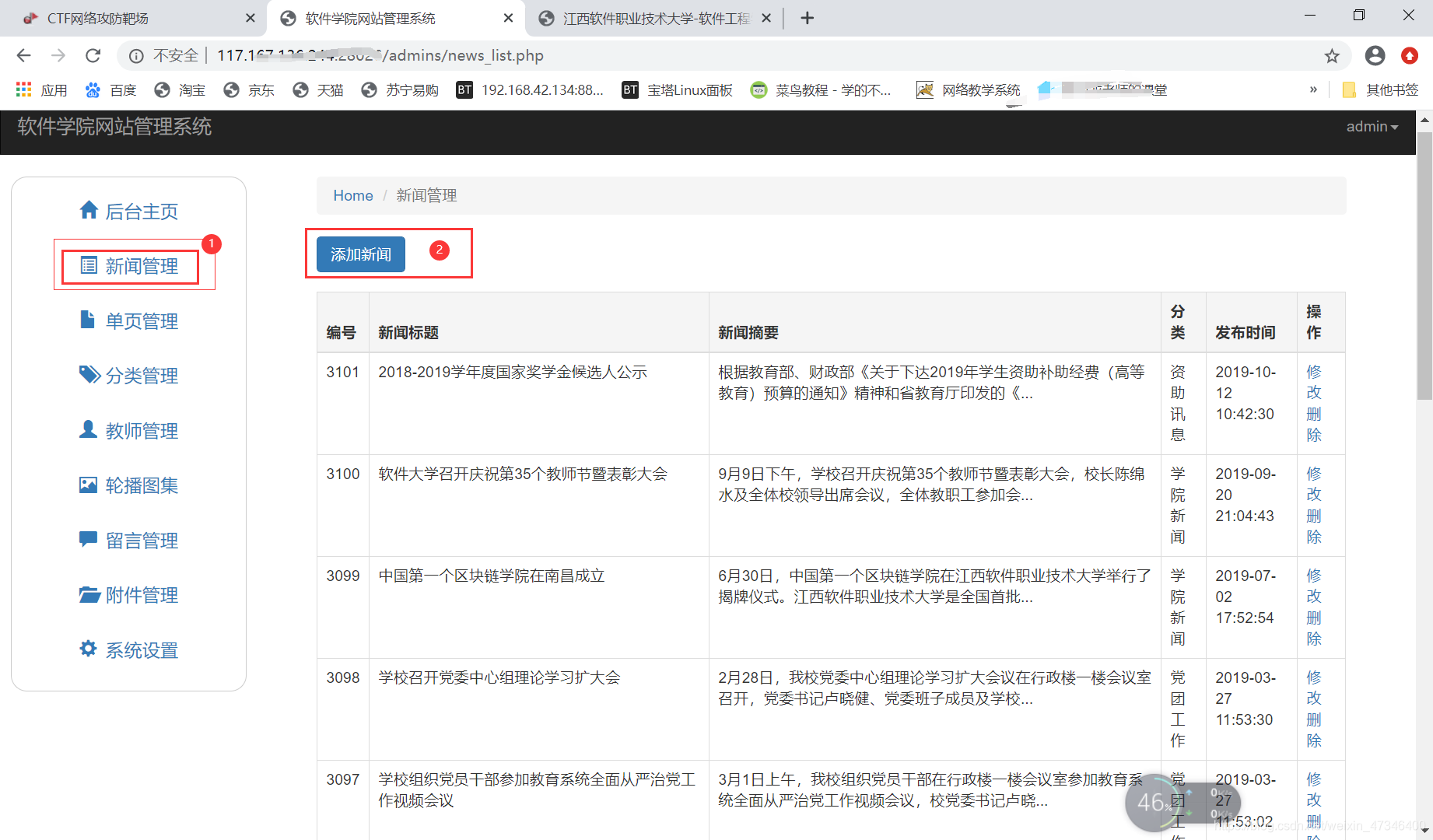Go back with the browser back arrow

[23, 55]
